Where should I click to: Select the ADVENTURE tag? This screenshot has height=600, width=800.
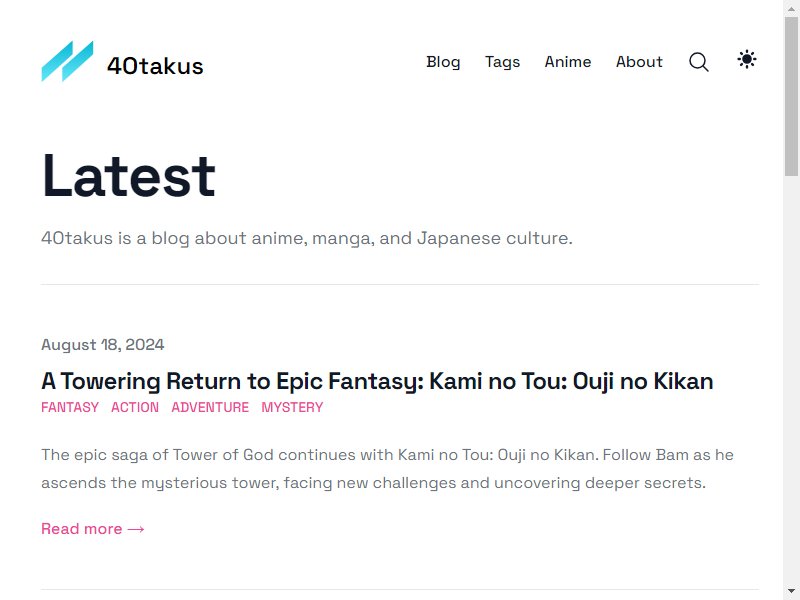pos(210,407)
